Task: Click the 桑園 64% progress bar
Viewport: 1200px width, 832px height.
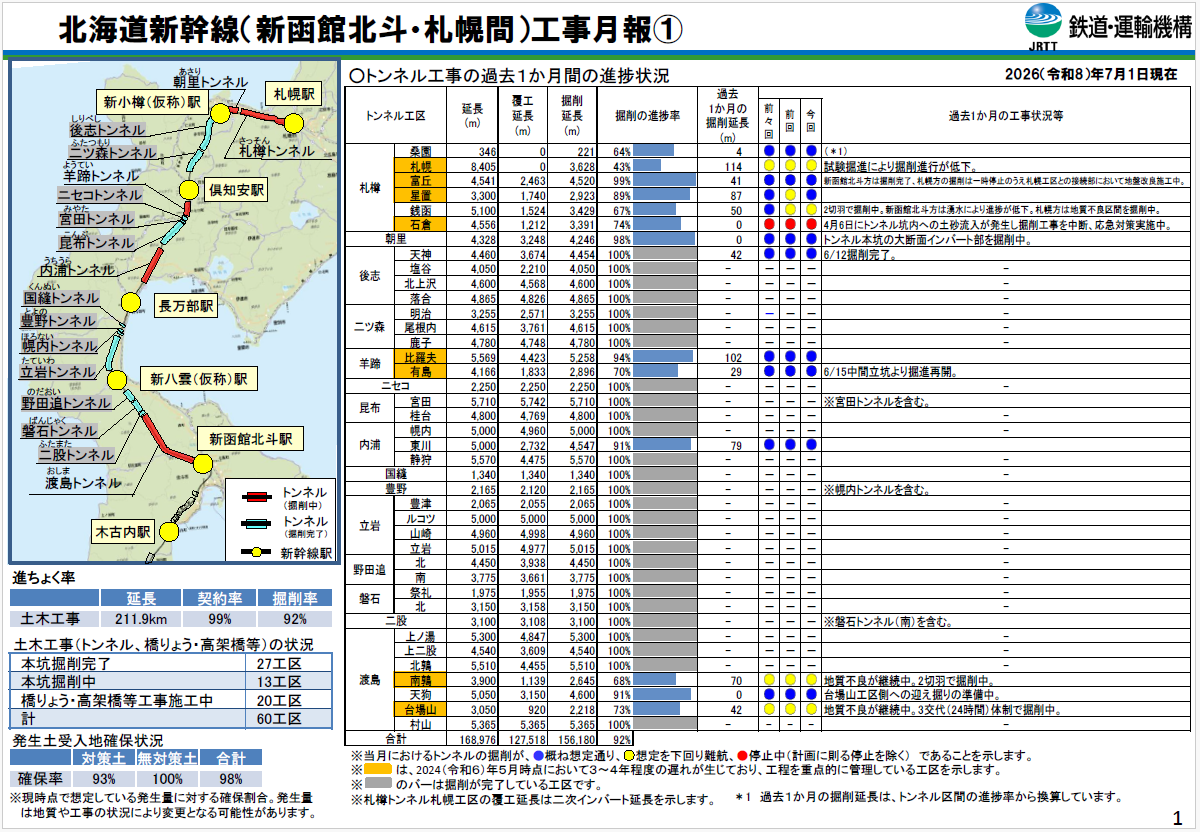Action: (x=654, y=151)
